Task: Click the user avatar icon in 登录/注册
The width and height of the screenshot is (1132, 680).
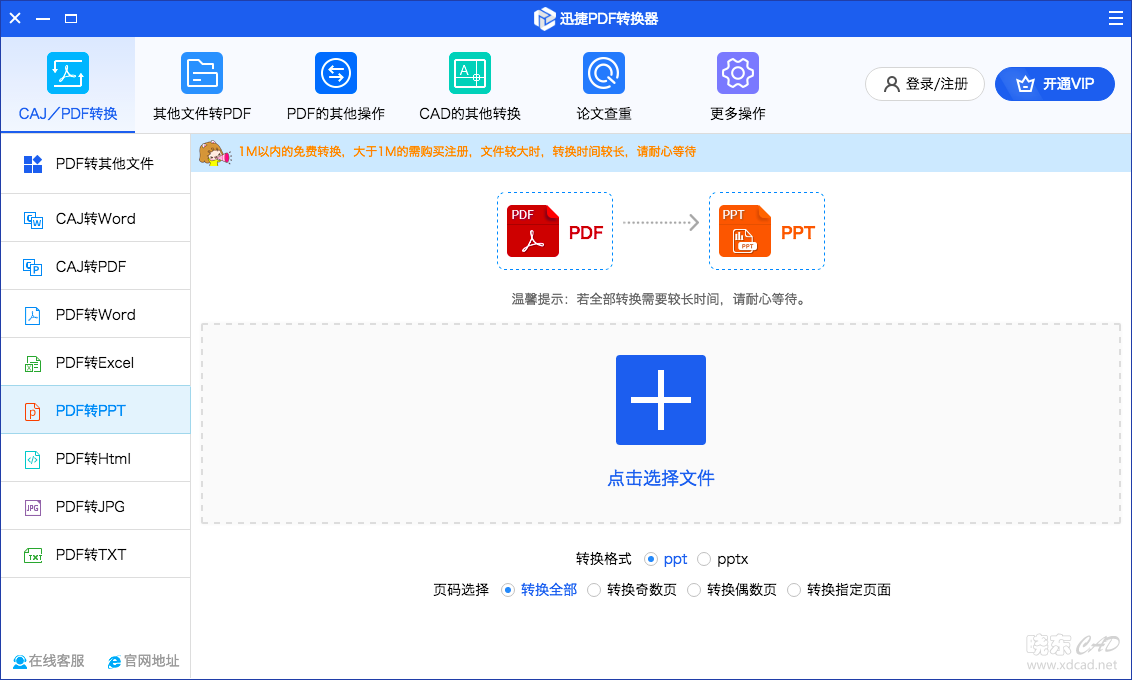Action: pos(892,84)
